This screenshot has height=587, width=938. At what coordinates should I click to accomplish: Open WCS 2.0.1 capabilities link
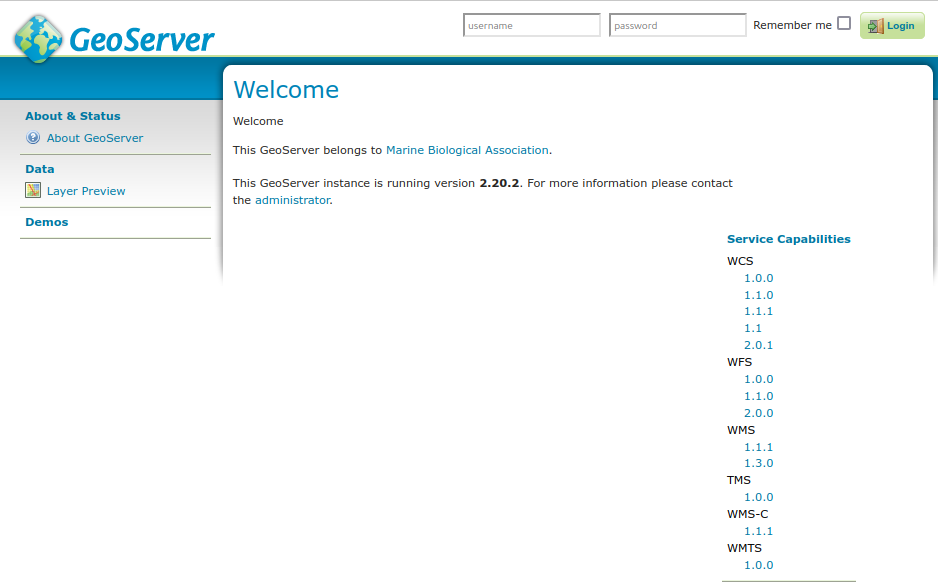tap(759, 345)
